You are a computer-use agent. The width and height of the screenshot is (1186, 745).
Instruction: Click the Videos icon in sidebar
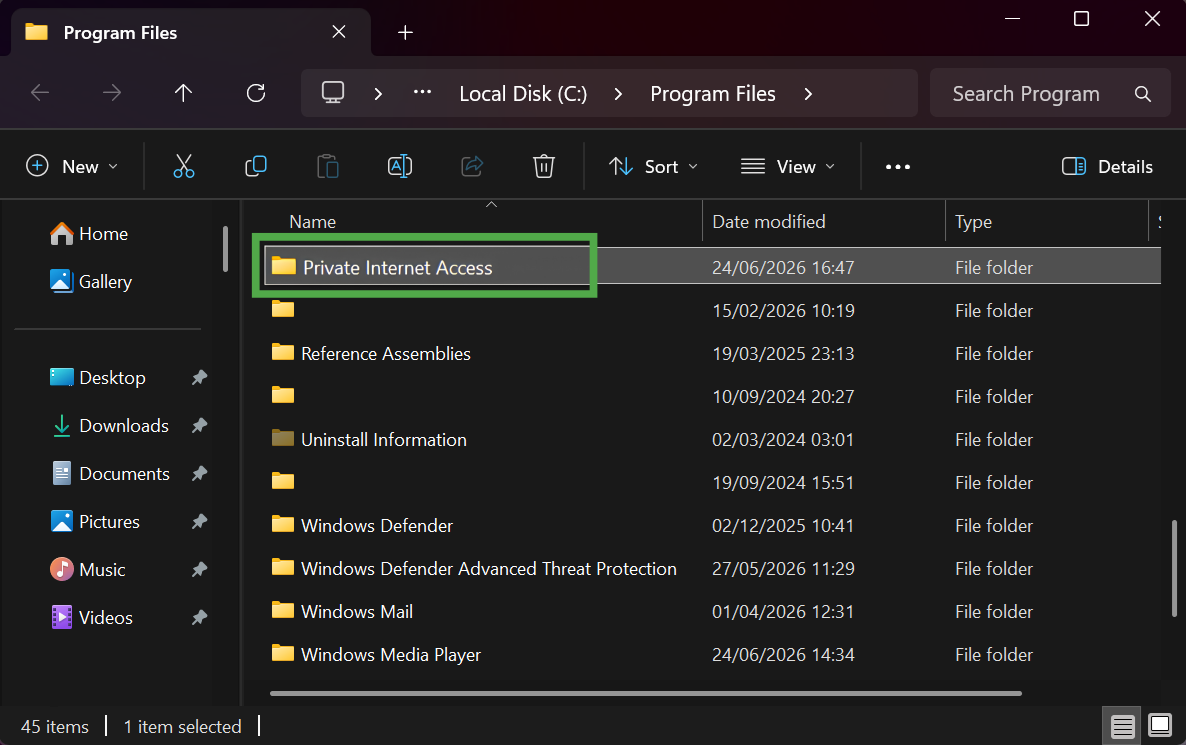click(61, 617)
